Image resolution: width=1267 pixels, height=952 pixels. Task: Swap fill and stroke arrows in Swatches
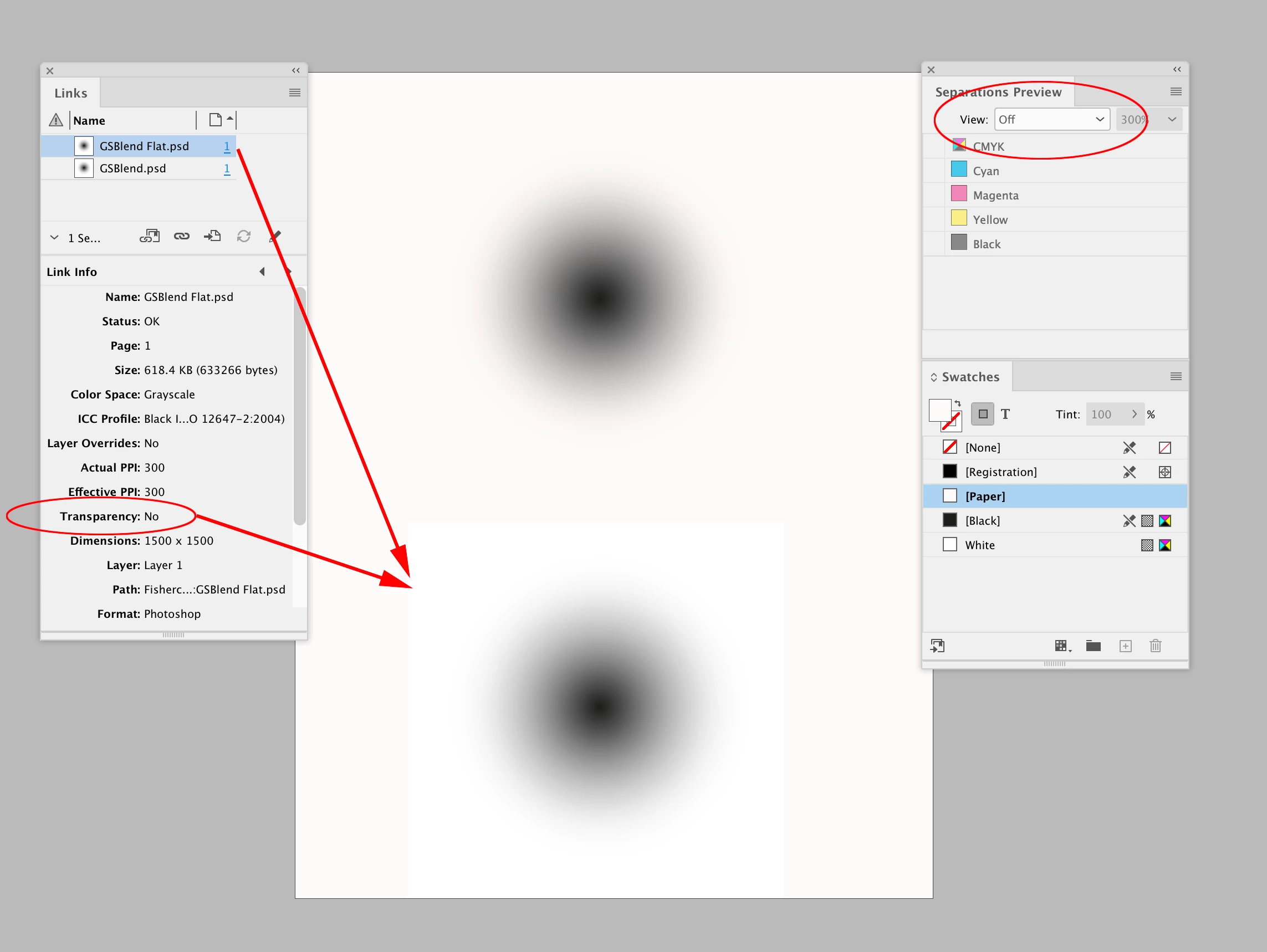[958, 403]
